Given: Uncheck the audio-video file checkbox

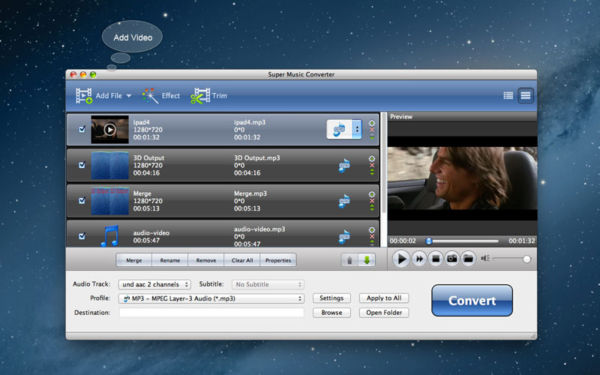Looking at the screenshot, I should pyautogui.click(x=82, y=236).
